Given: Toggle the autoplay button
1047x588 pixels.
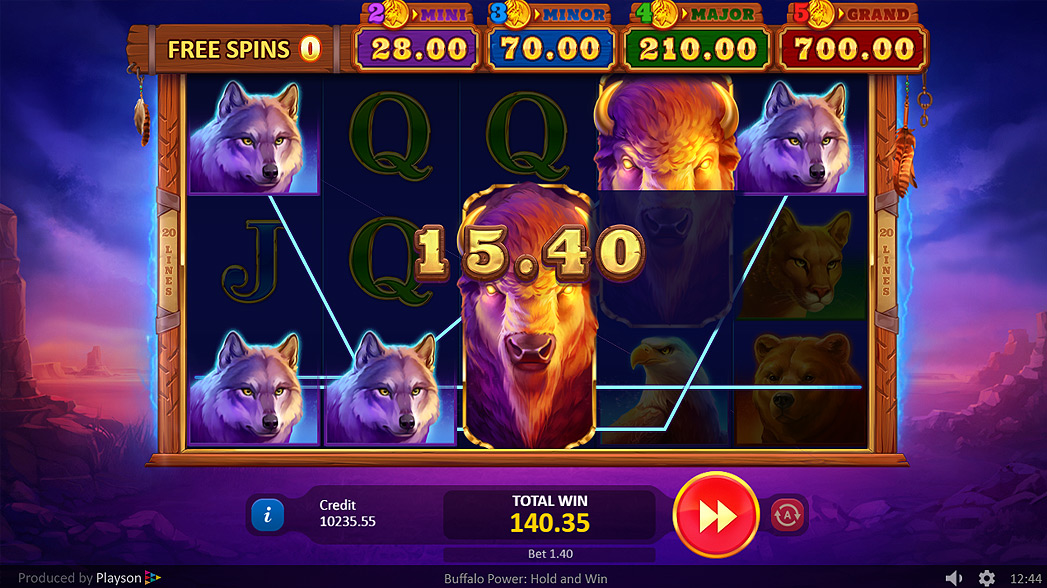Looking at the screenshot, I should click(x=787, y=515).
